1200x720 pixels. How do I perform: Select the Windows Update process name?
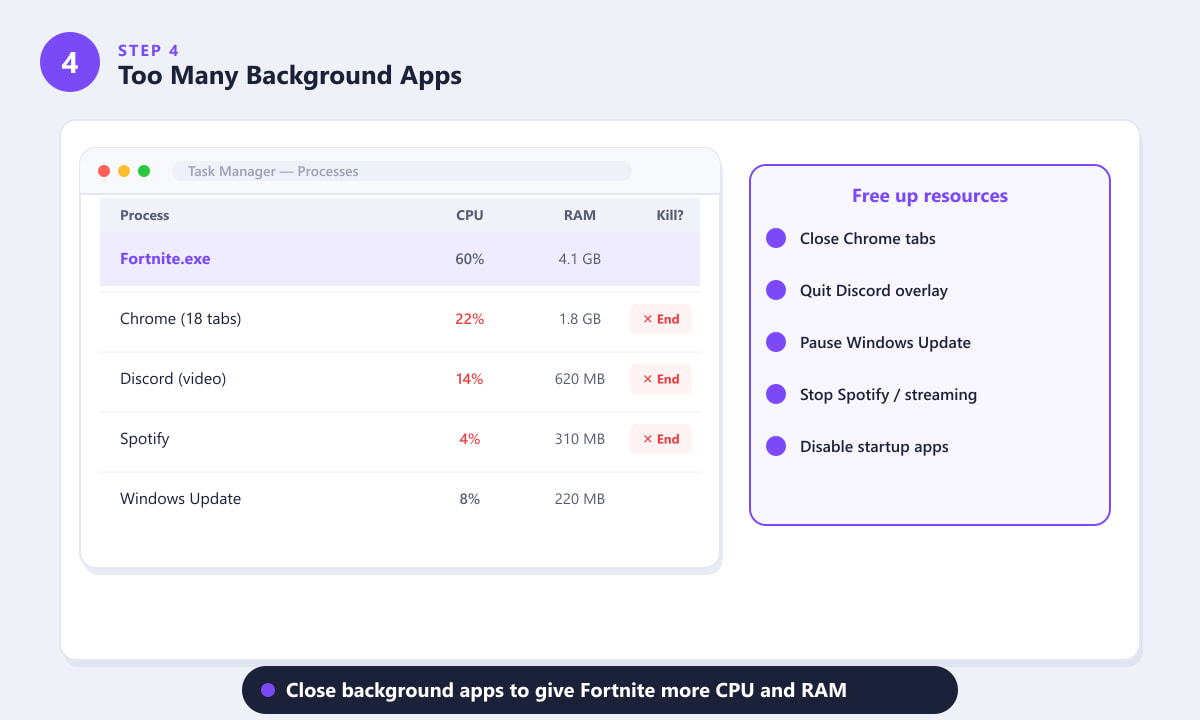180,499
